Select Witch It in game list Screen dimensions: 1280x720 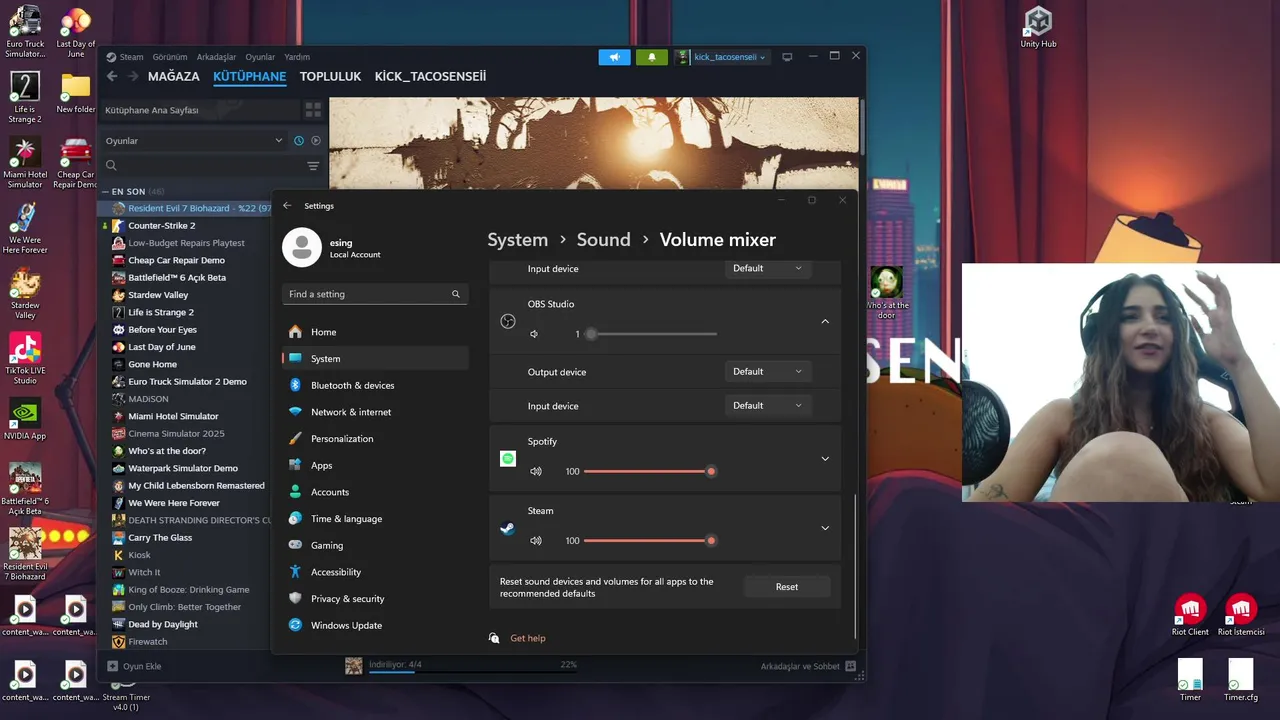pyautogui.click(x=144, y=572)
